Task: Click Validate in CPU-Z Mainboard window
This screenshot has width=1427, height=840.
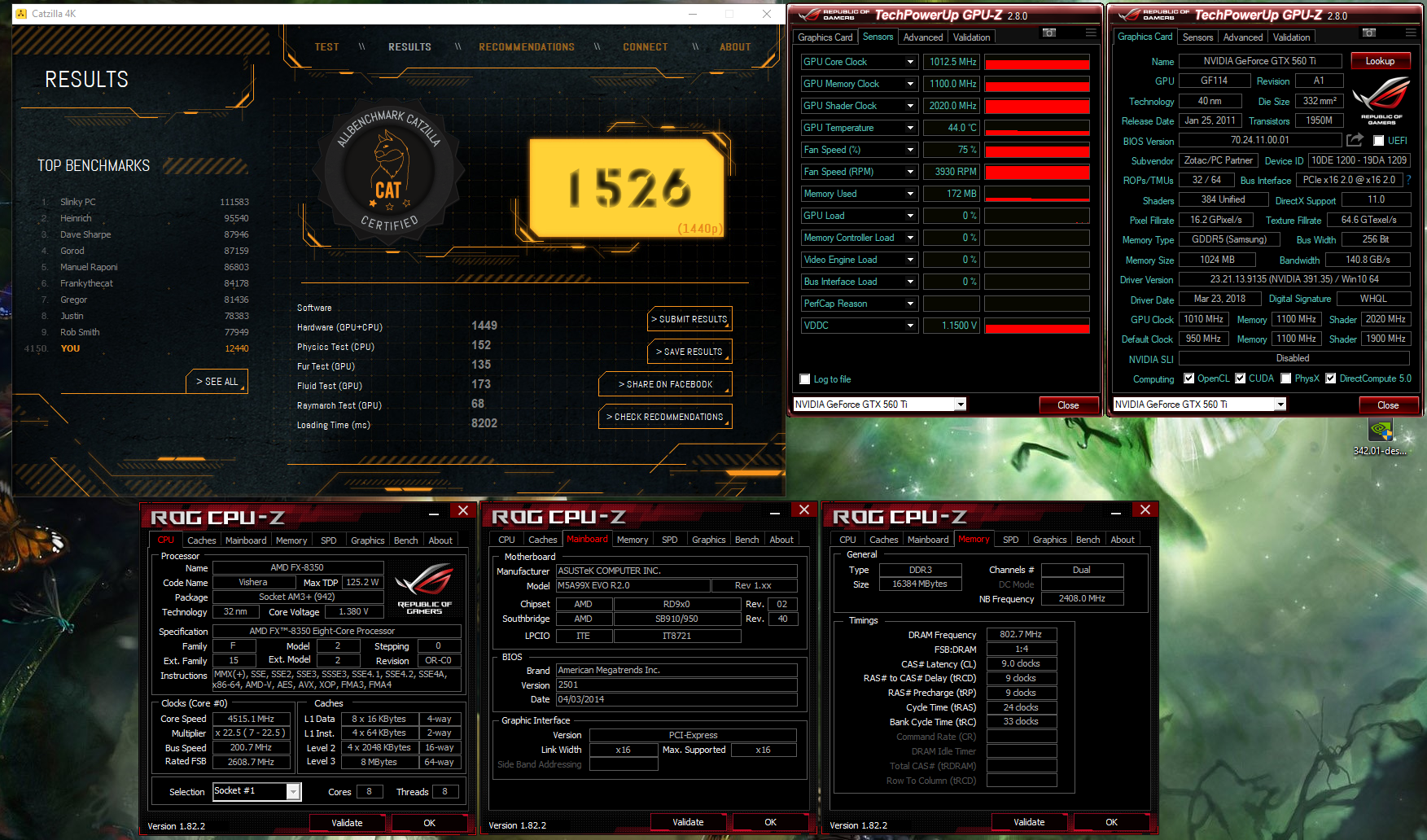Action: [x=688, y=822]
